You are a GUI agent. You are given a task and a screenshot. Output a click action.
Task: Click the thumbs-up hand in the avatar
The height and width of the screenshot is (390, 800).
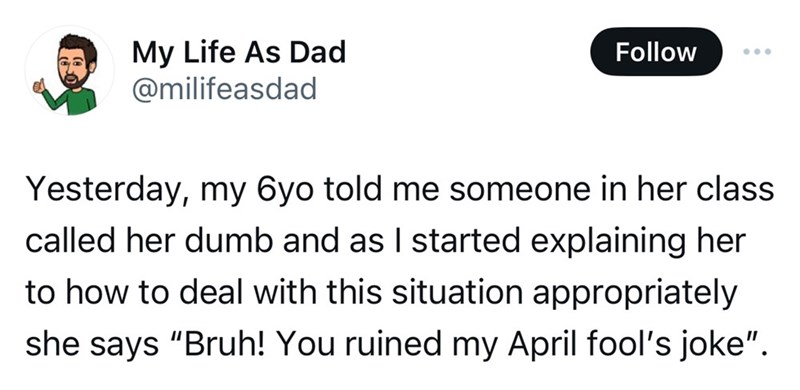click(x=39, y=85)
